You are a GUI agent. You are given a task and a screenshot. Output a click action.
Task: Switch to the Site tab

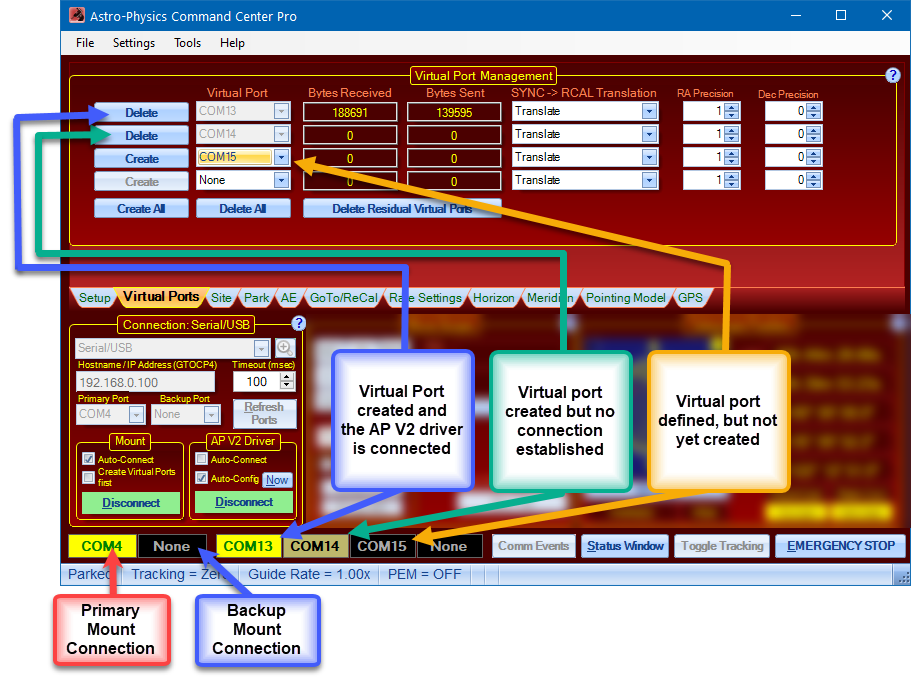(221, 298)
